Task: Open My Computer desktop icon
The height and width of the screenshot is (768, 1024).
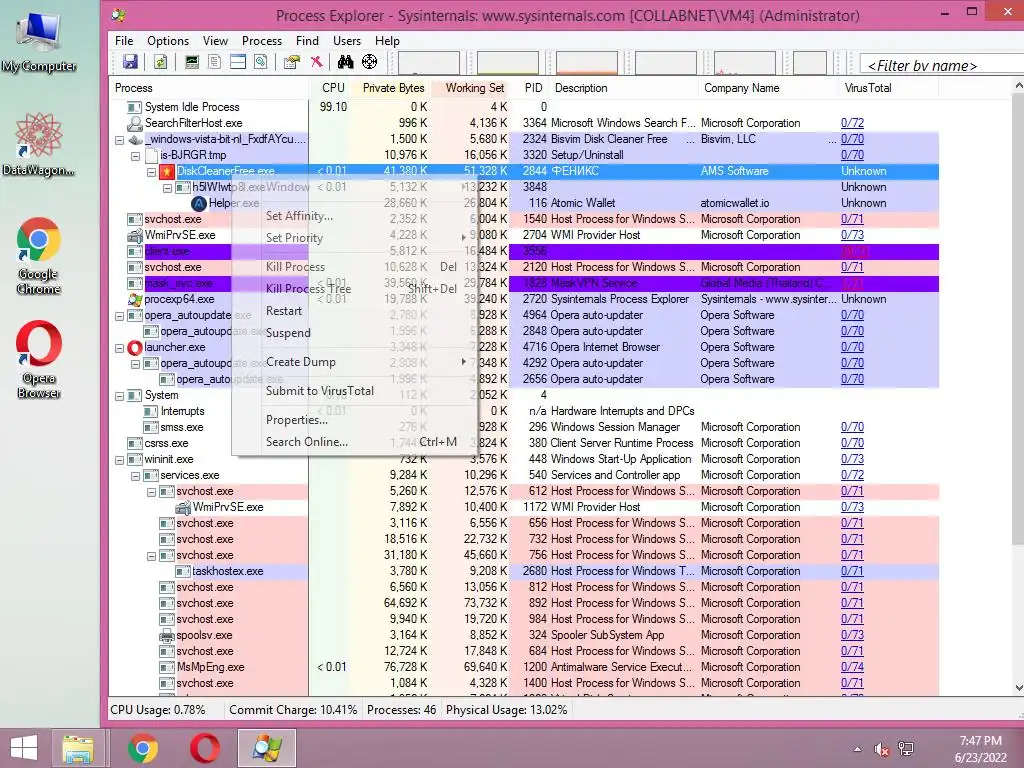Action: 38,43
